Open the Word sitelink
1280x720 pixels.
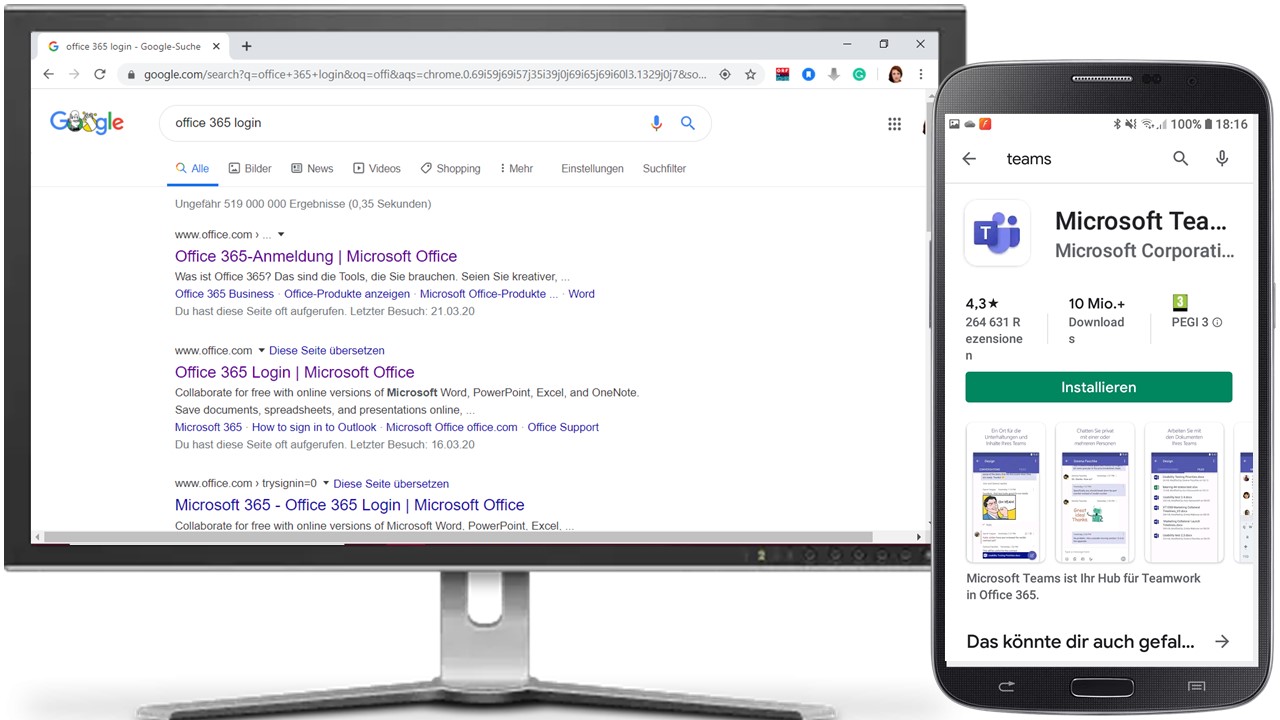(x=581, y=294)
